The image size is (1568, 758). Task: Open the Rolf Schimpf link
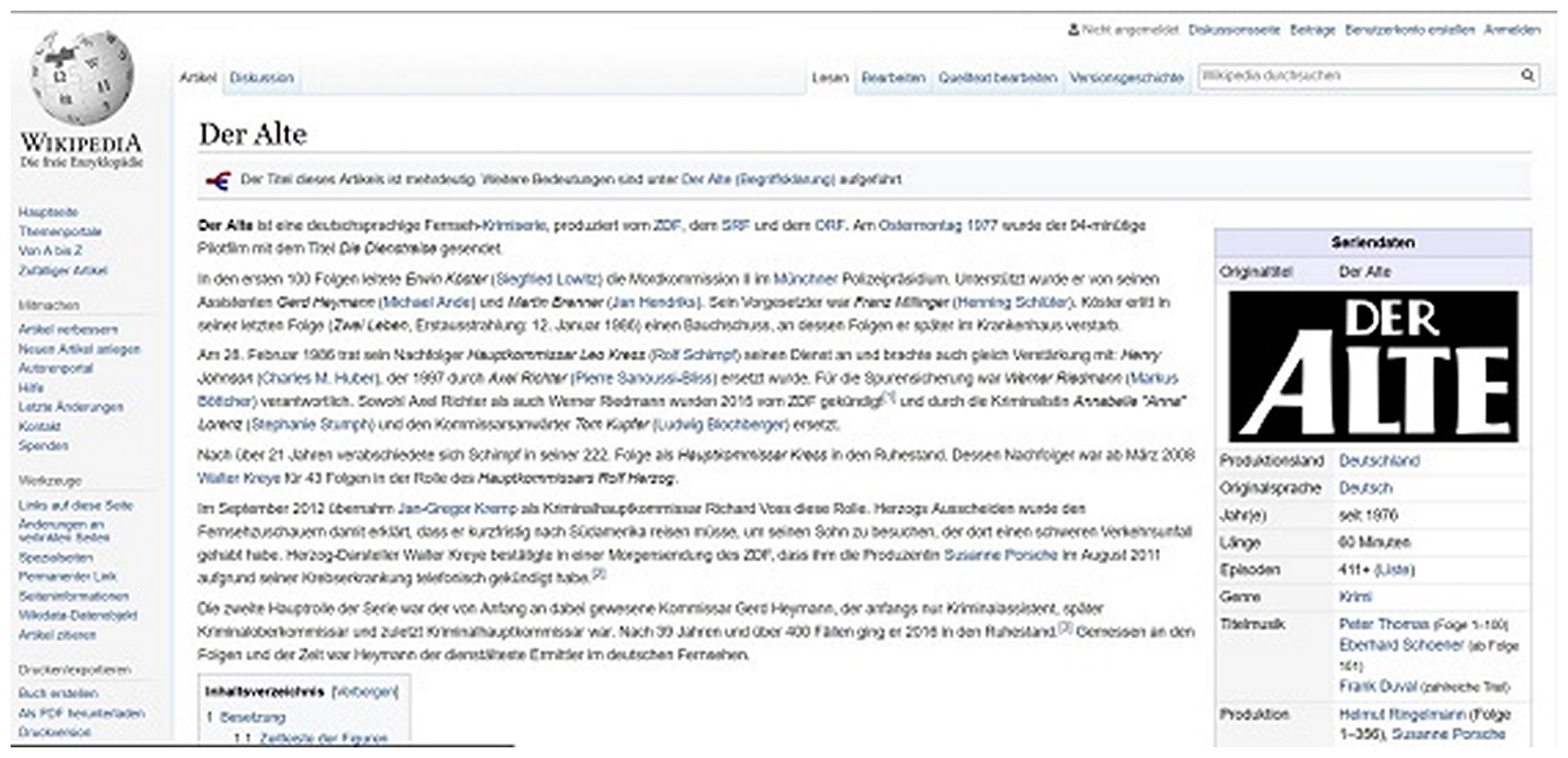pyautogui.click(x=694, y=355)
